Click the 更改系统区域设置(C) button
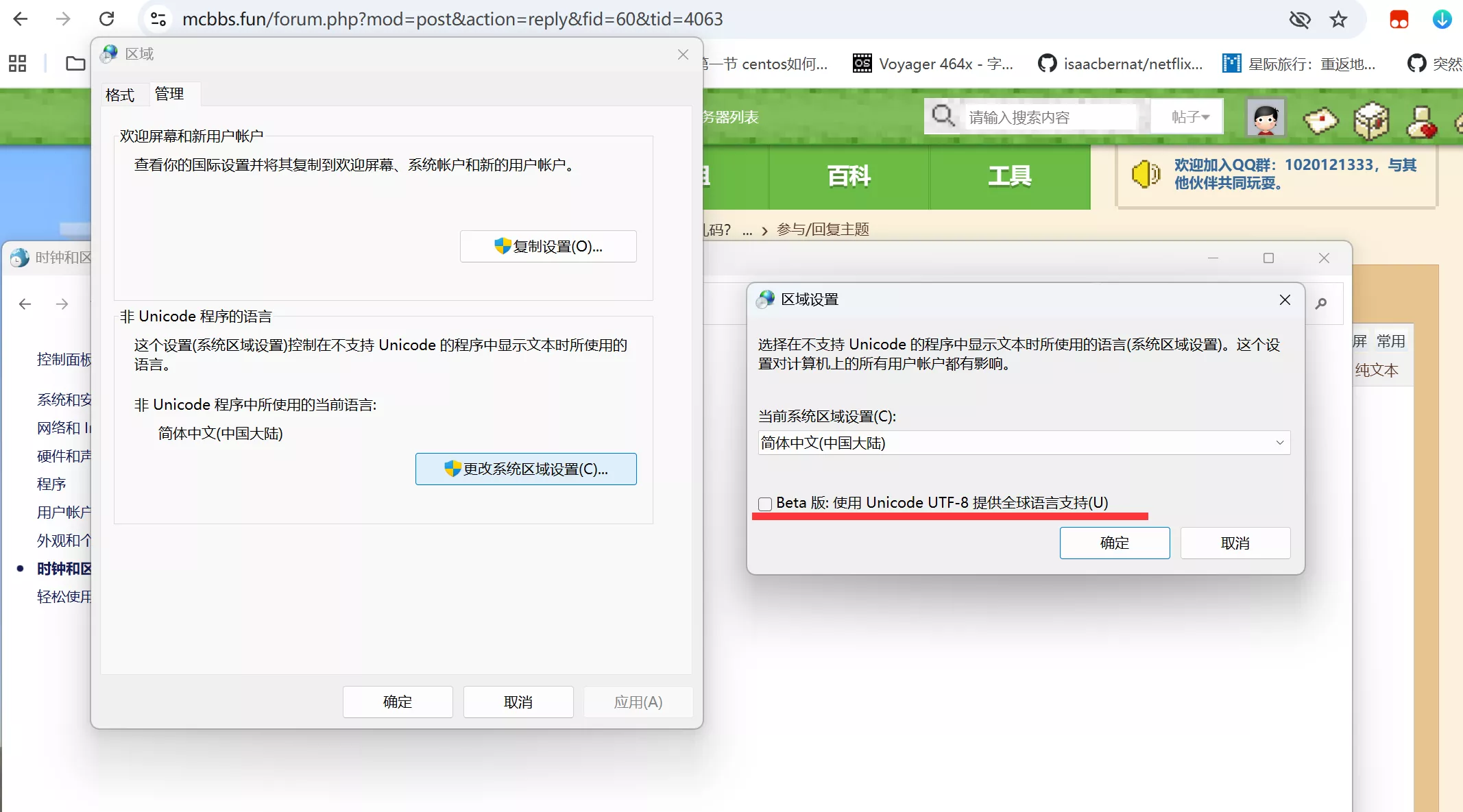This screenshot has height=812, width=1463. [525, 469]
